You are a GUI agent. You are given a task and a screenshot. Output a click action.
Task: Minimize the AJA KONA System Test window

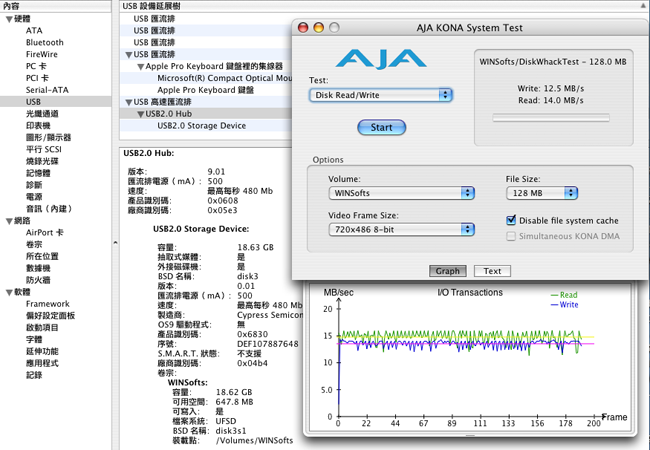[x=318, y=28]
